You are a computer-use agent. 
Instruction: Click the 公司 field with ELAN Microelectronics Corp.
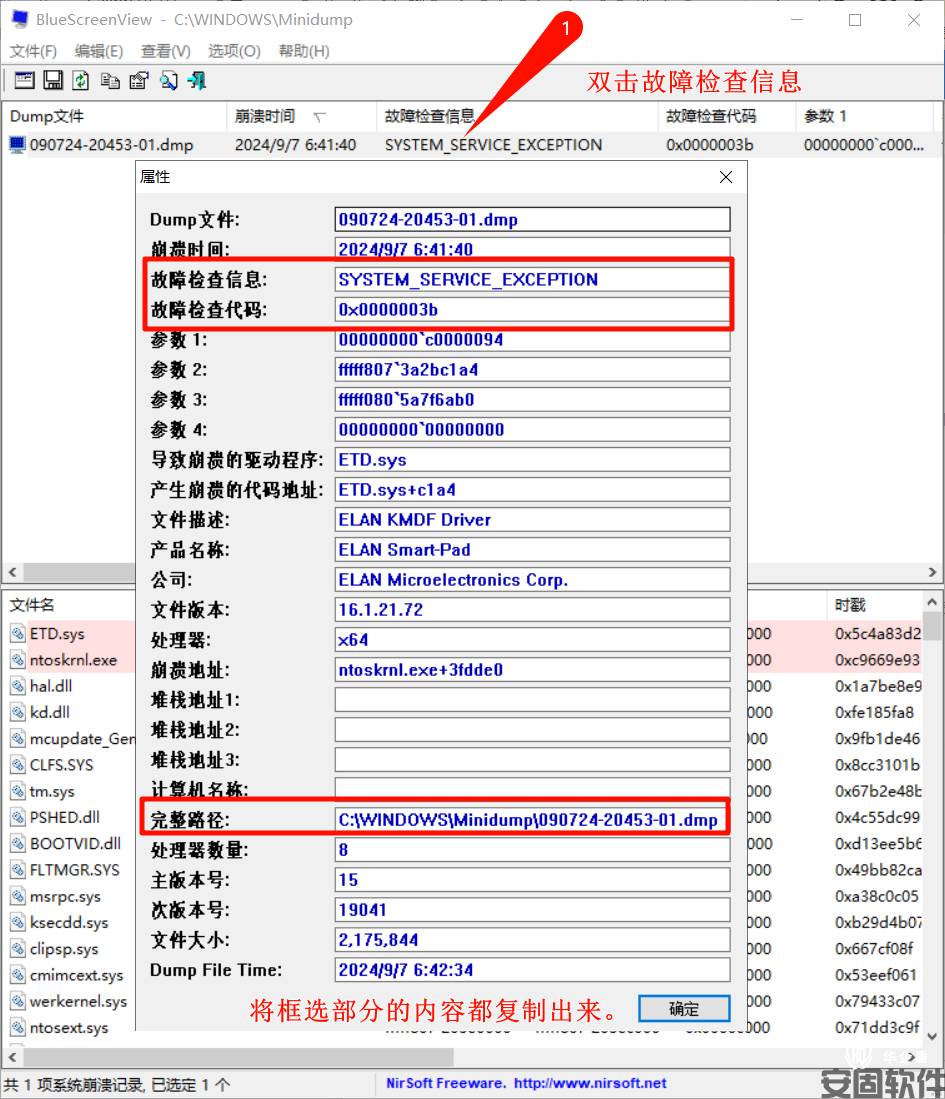click(x=532, y=580)
